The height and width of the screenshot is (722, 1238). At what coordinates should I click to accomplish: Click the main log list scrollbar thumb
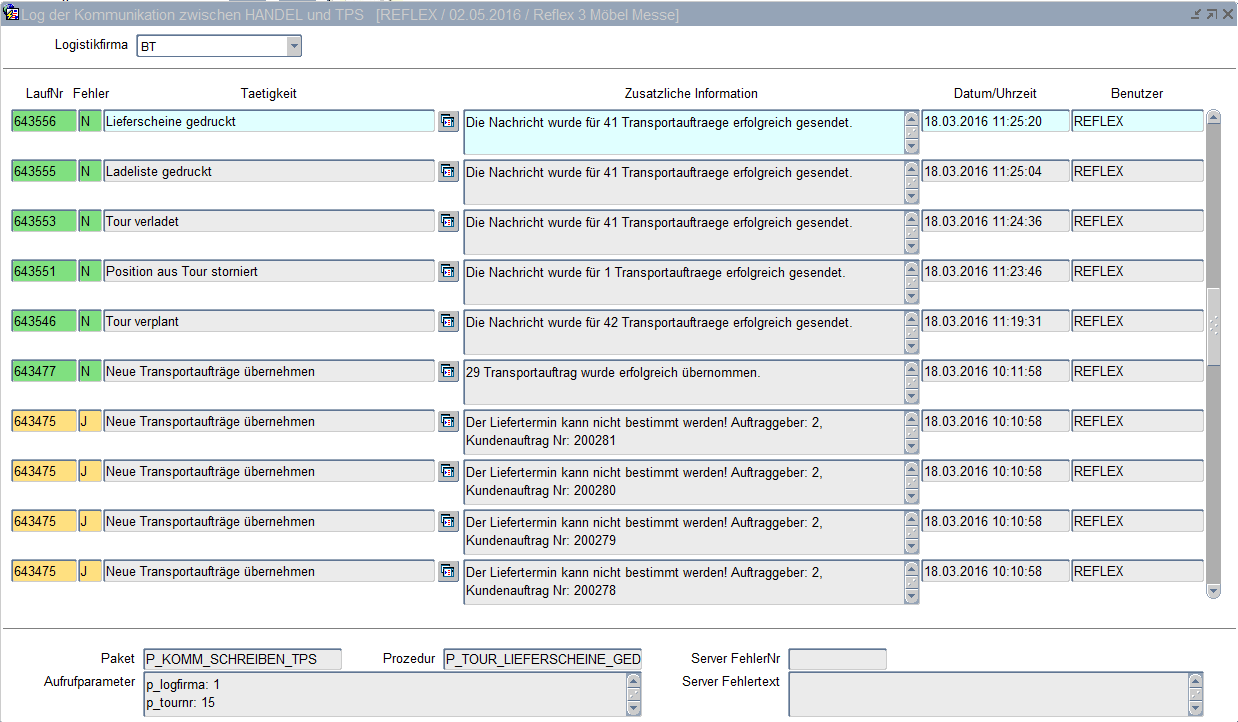click(1213, 326)
